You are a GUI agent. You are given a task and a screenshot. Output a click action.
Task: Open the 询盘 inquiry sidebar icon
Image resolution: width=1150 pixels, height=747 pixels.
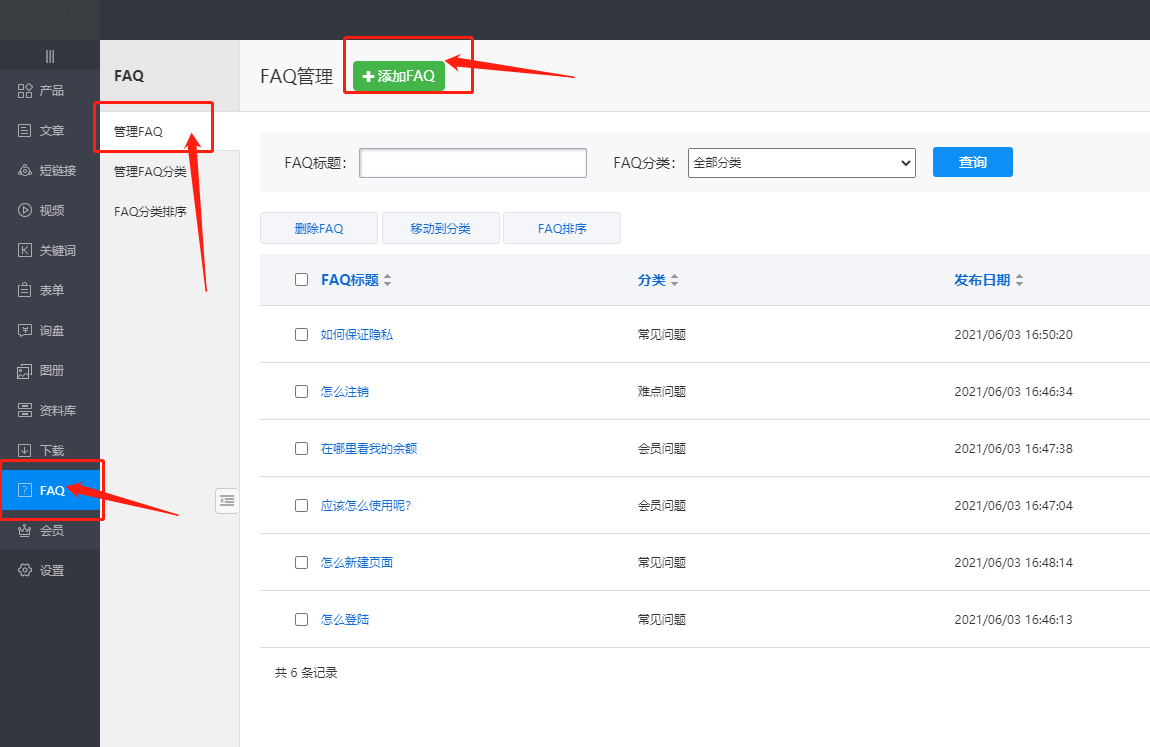[25, 331]
